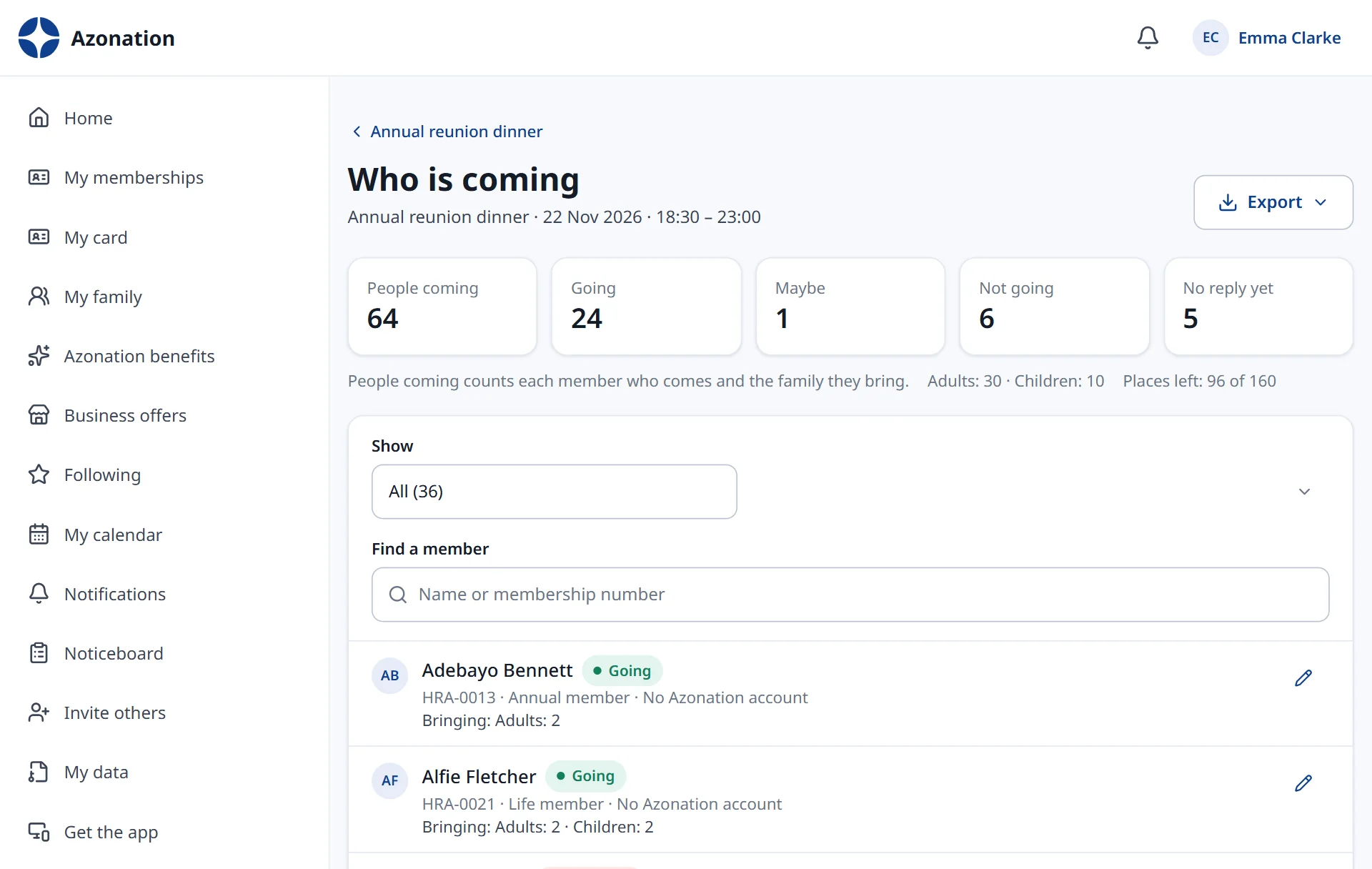Click the Alfie Fletcher member name
Image resolution: width=1372 pixels, height=869 pixels.
click(479, 777)
